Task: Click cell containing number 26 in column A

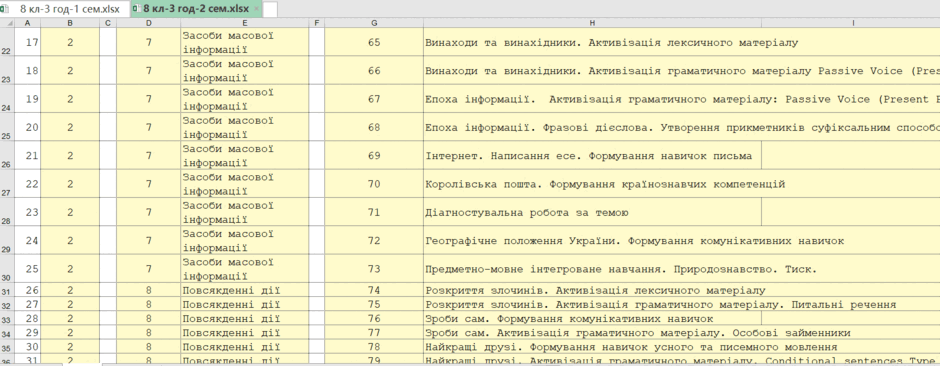Action: (29, 290)
